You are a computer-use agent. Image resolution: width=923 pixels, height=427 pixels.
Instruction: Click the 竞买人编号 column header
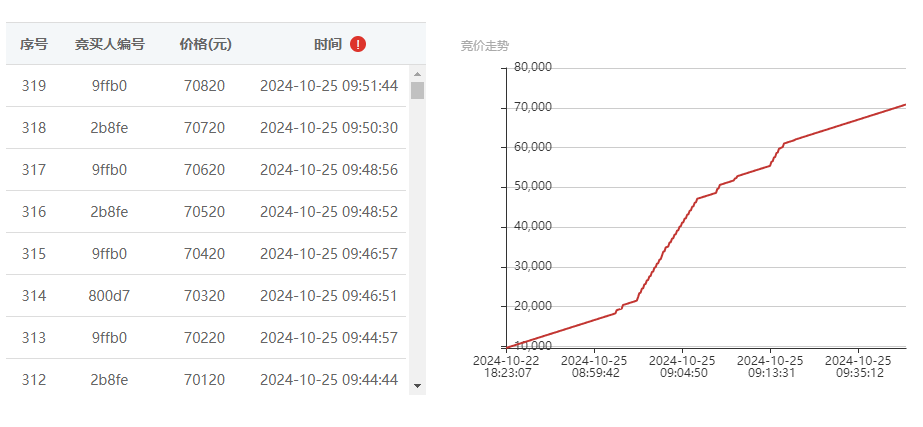(x=109, y=44)
